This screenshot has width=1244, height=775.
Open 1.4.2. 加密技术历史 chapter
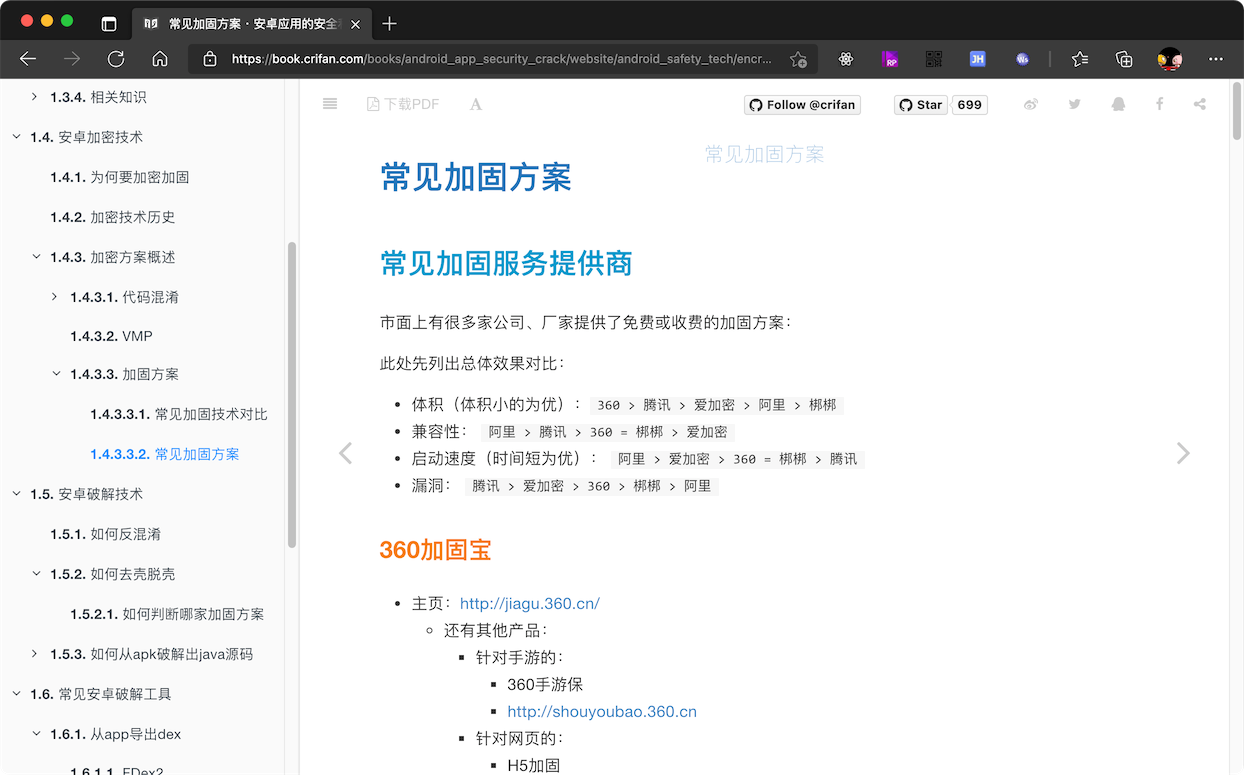[112, 217]
